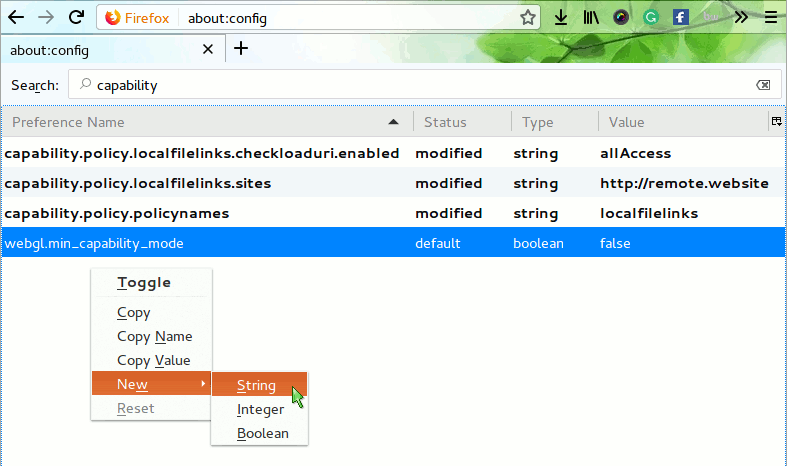Click Copy Name in context menu

tap(154, 337)
